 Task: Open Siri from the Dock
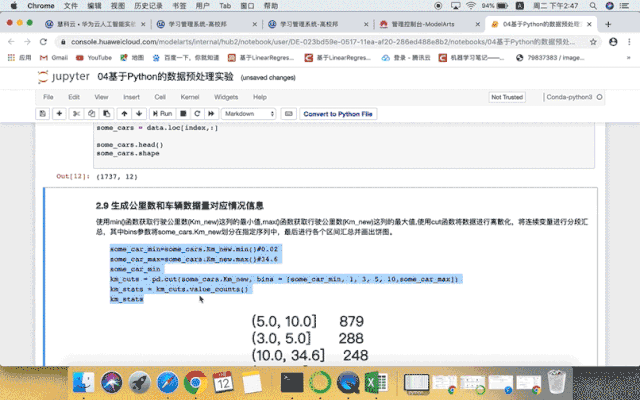pos(111,383)
